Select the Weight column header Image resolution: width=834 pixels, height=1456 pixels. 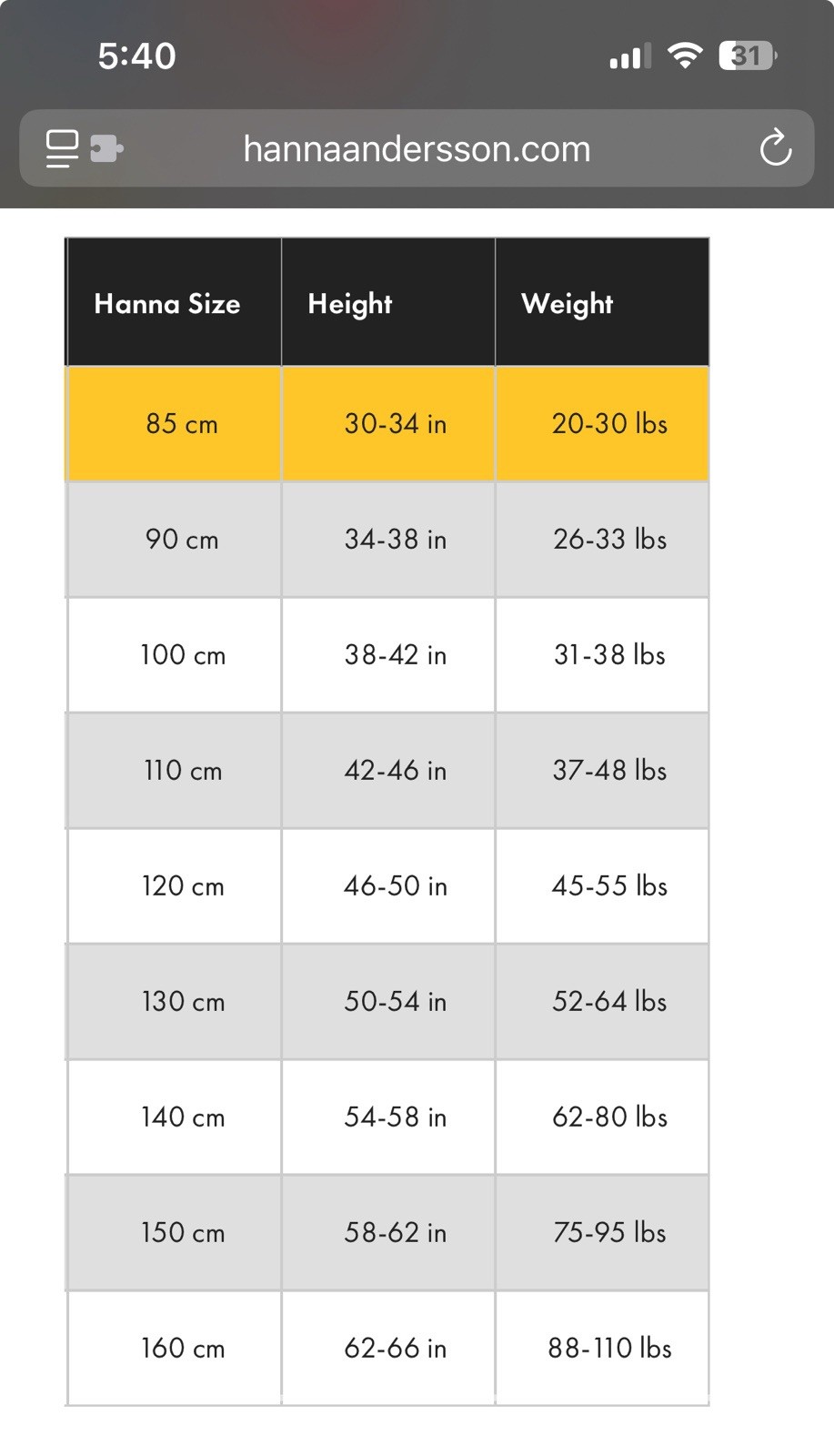tap(602, 302)
